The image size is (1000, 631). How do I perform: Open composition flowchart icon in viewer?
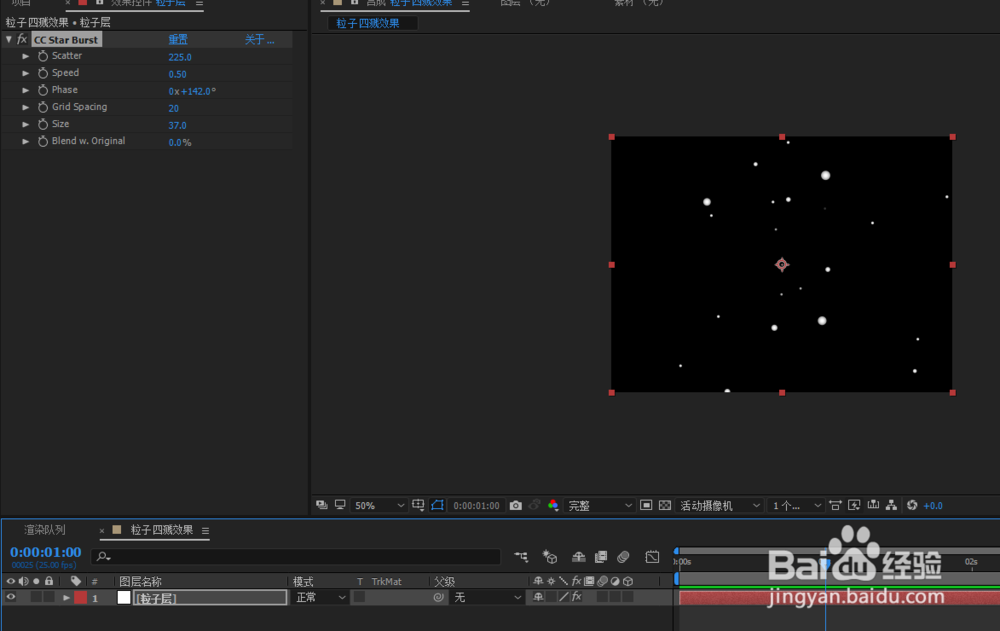tap(892, 505)
